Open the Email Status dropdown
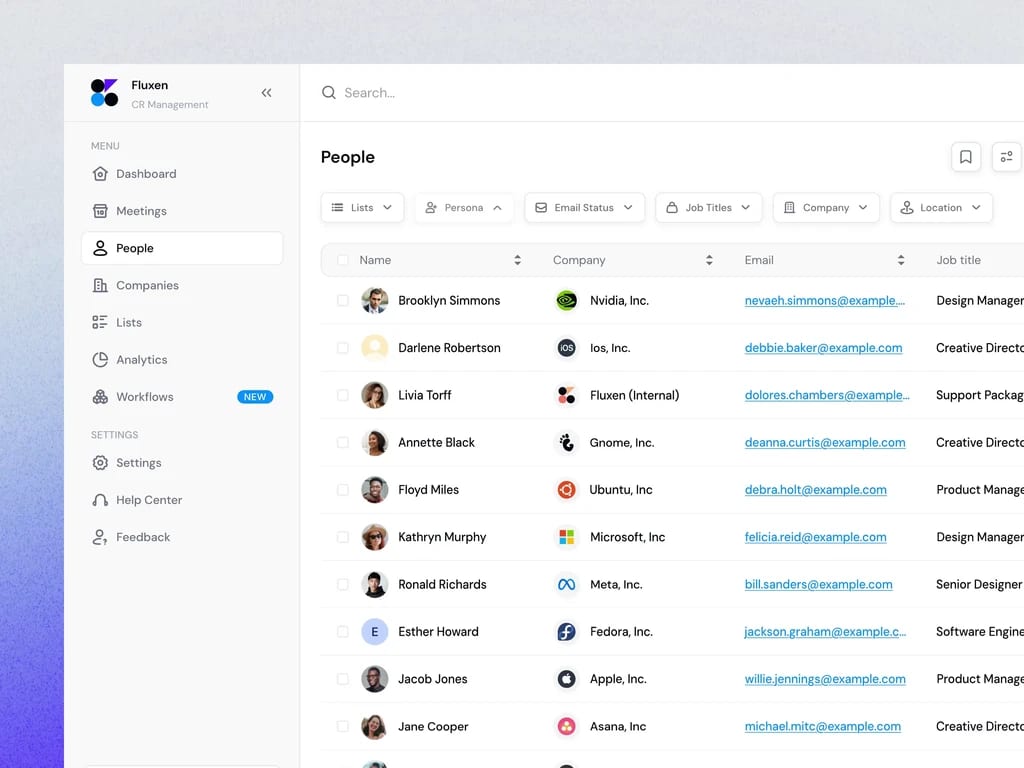 click(x=584, y=208)
